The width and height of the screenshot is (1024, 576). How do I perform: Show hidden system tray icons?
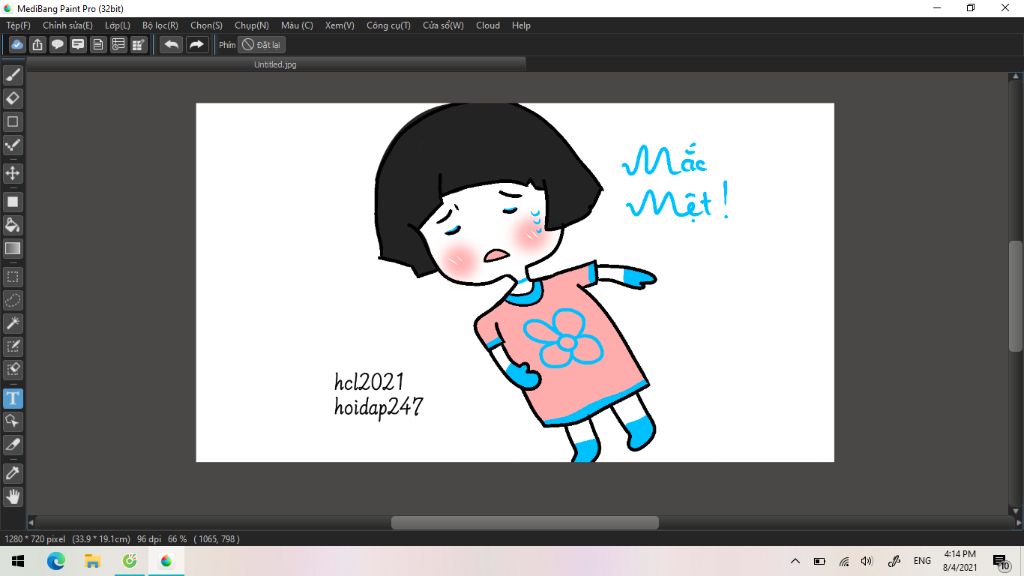(795, 561)
